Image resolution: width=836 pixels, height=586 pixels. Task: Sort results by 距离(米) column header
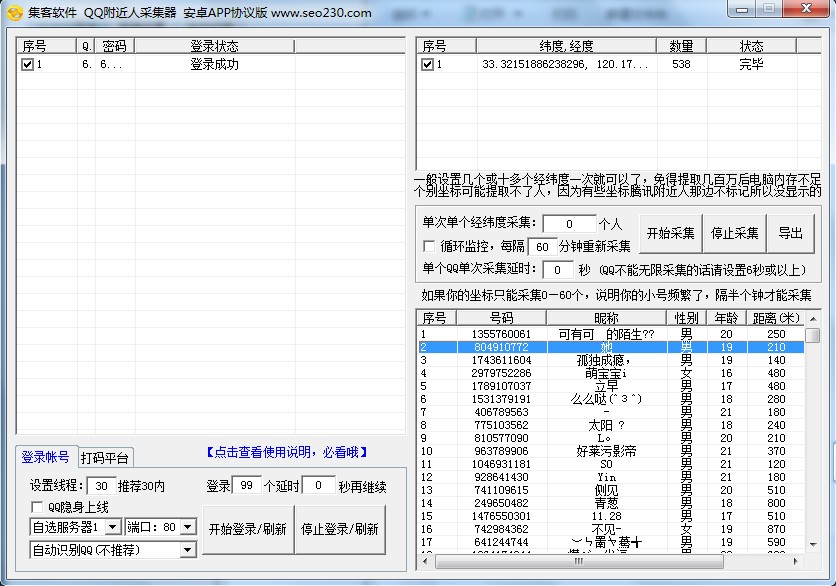(777, 318)
